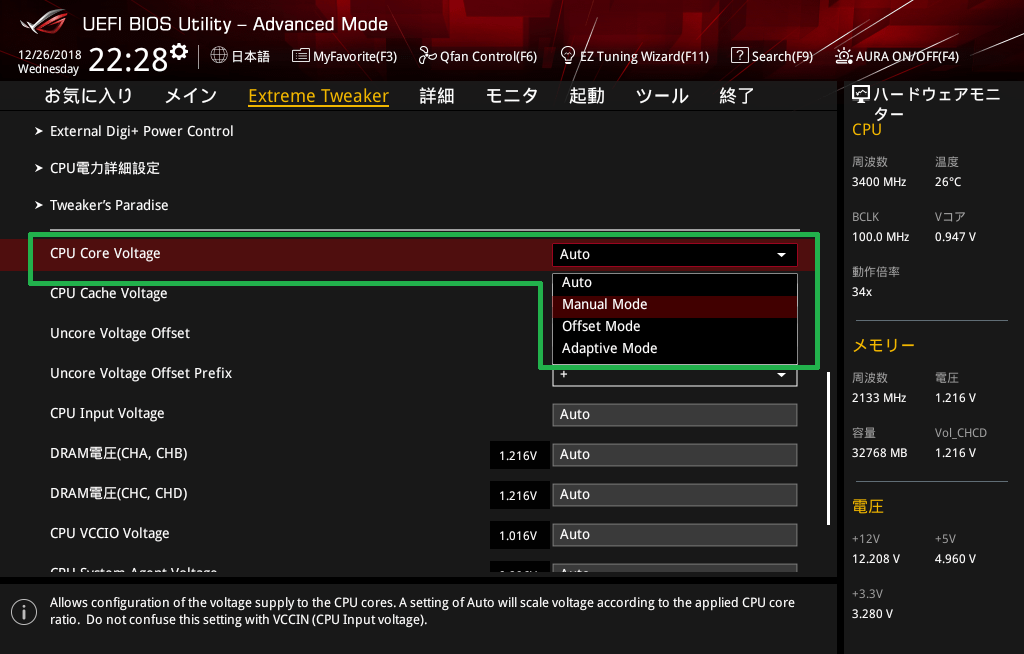Click CPU Core Voltage dropdown arrow
This screenshot has width=1024, height=654.
coord(781,255)
